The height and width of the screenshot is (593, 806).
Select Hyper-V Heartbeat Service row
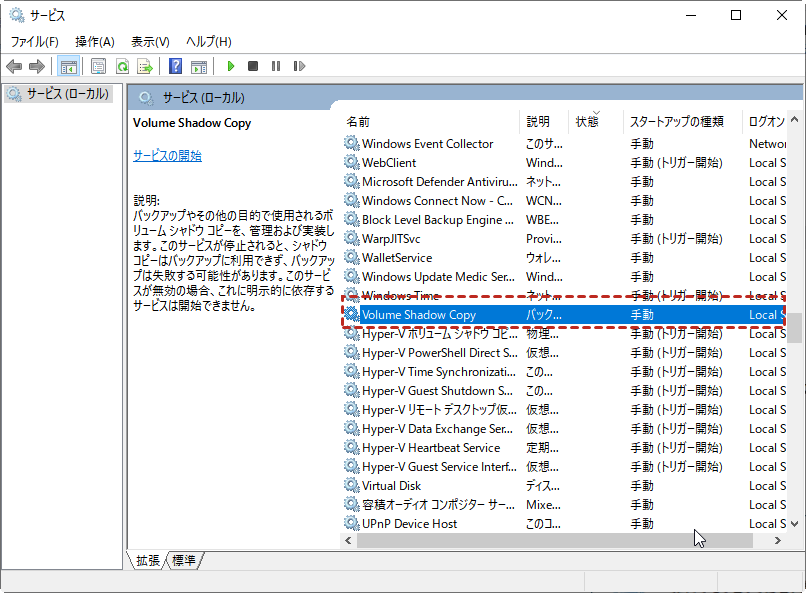tap(564, 448)
